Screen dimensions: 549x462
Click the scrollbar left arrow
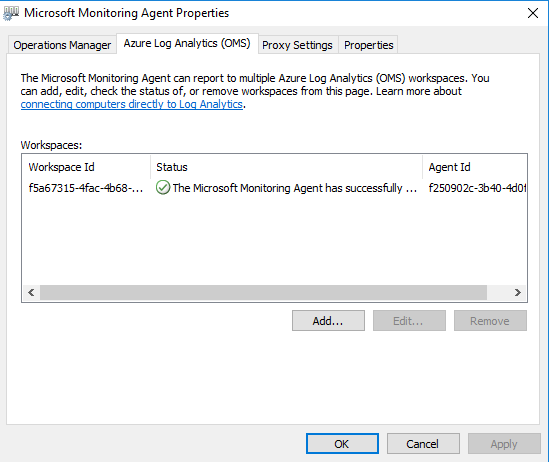click(31, 292)
